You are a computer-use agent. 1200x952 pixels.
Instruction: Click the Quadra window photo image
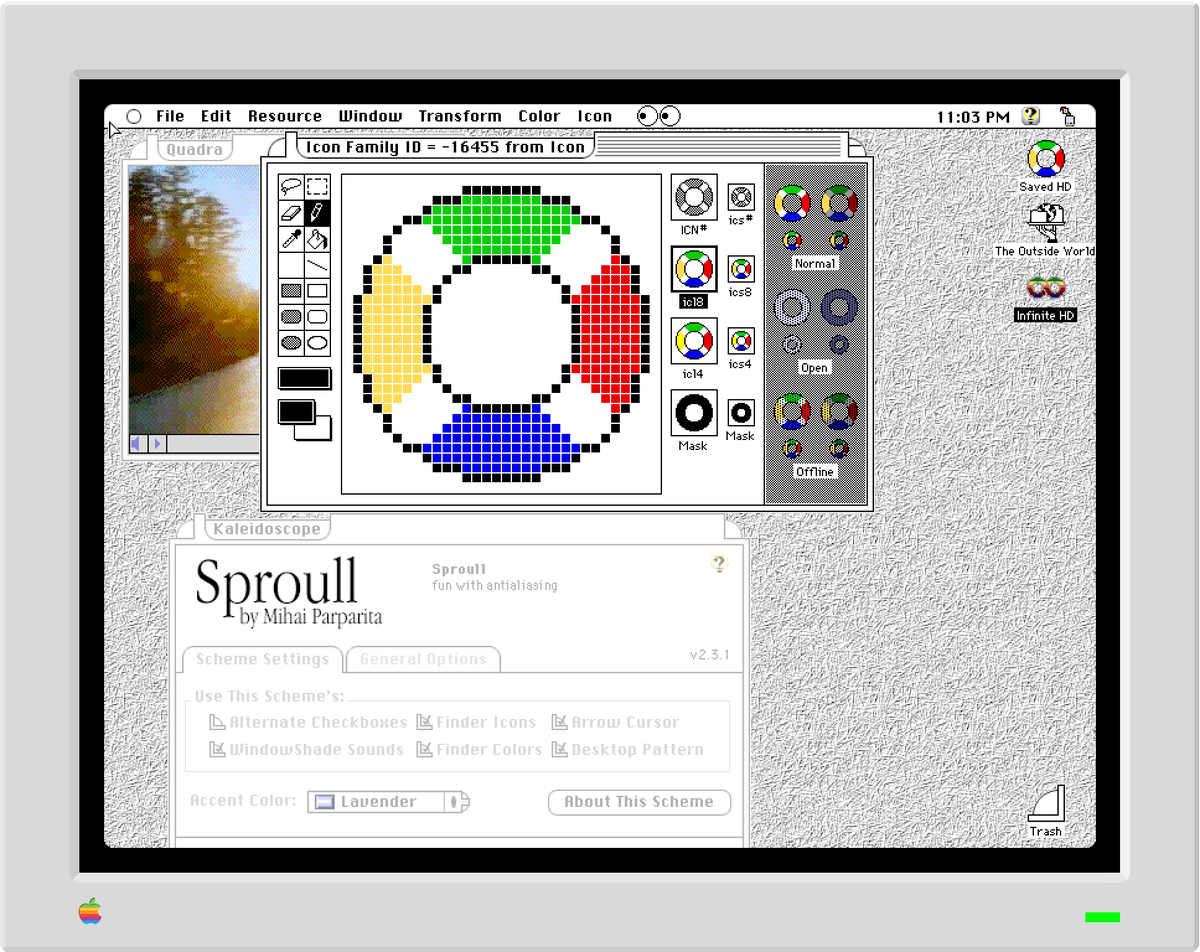[194, 299]
